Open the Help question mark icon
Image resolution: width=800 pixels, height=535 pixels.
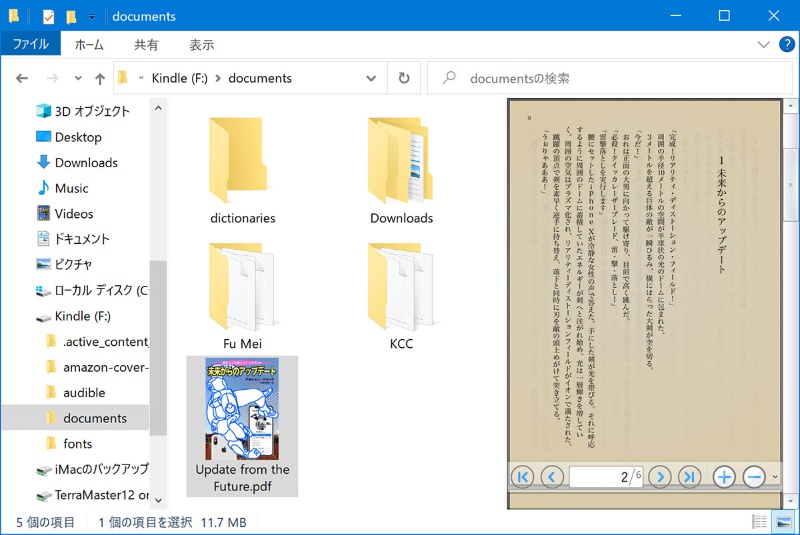[787, 44]
